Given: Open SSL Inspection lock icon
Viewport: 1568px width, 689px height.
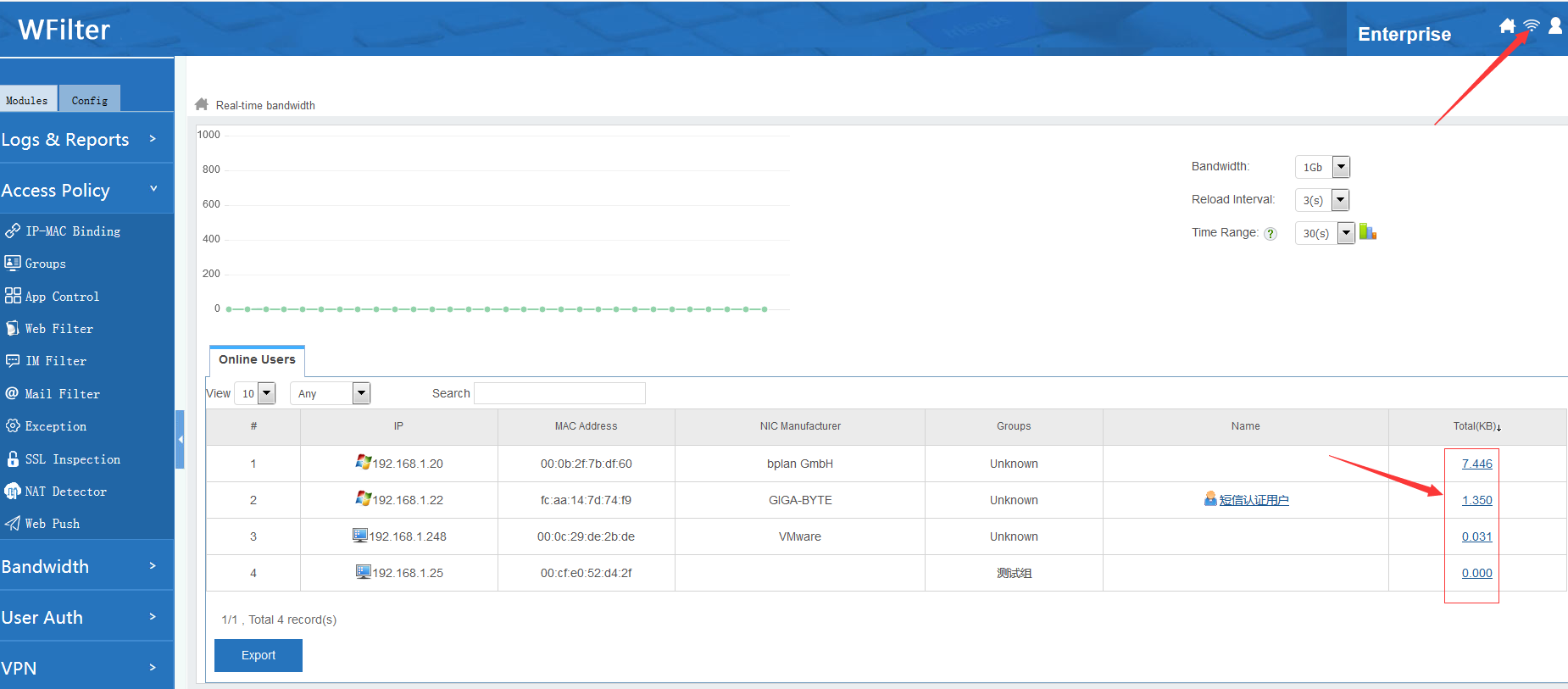Looking at the screenshot, I should (13, 458).
